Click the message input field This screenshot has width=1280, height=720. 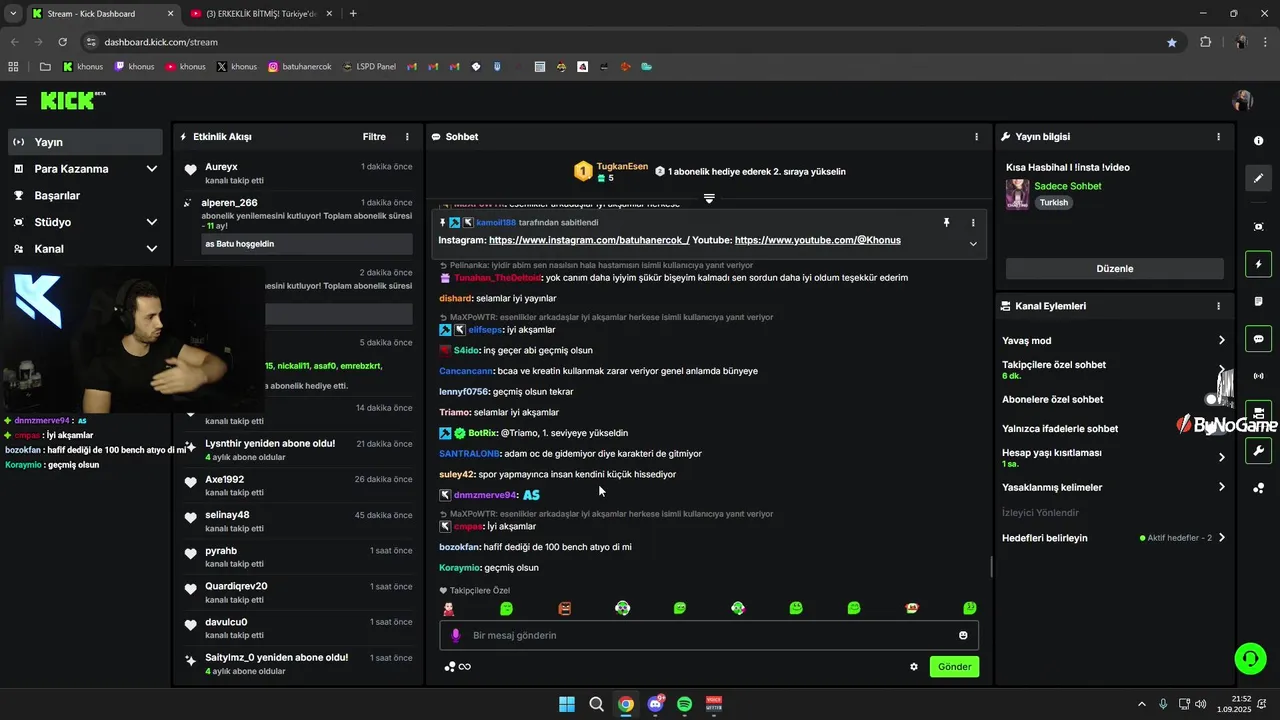709,635
